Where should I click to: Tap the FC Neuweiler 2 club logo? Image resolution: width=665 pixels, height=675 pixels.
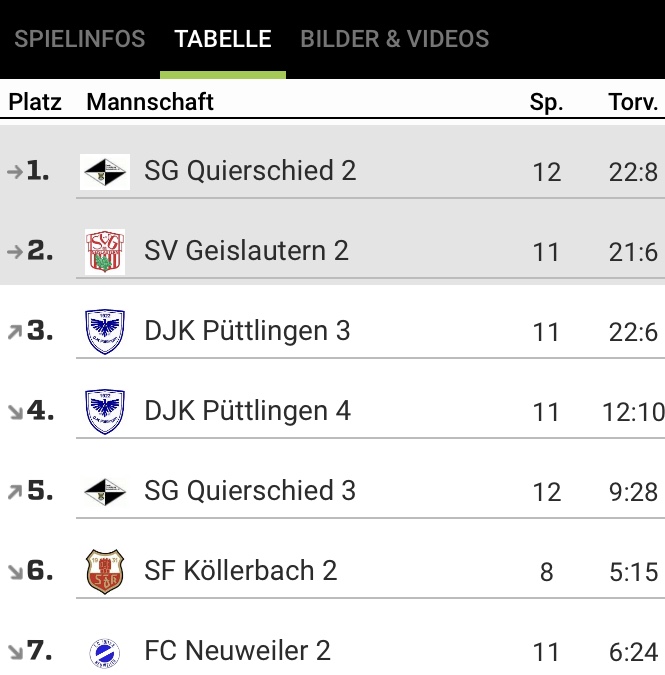(105, 652)
